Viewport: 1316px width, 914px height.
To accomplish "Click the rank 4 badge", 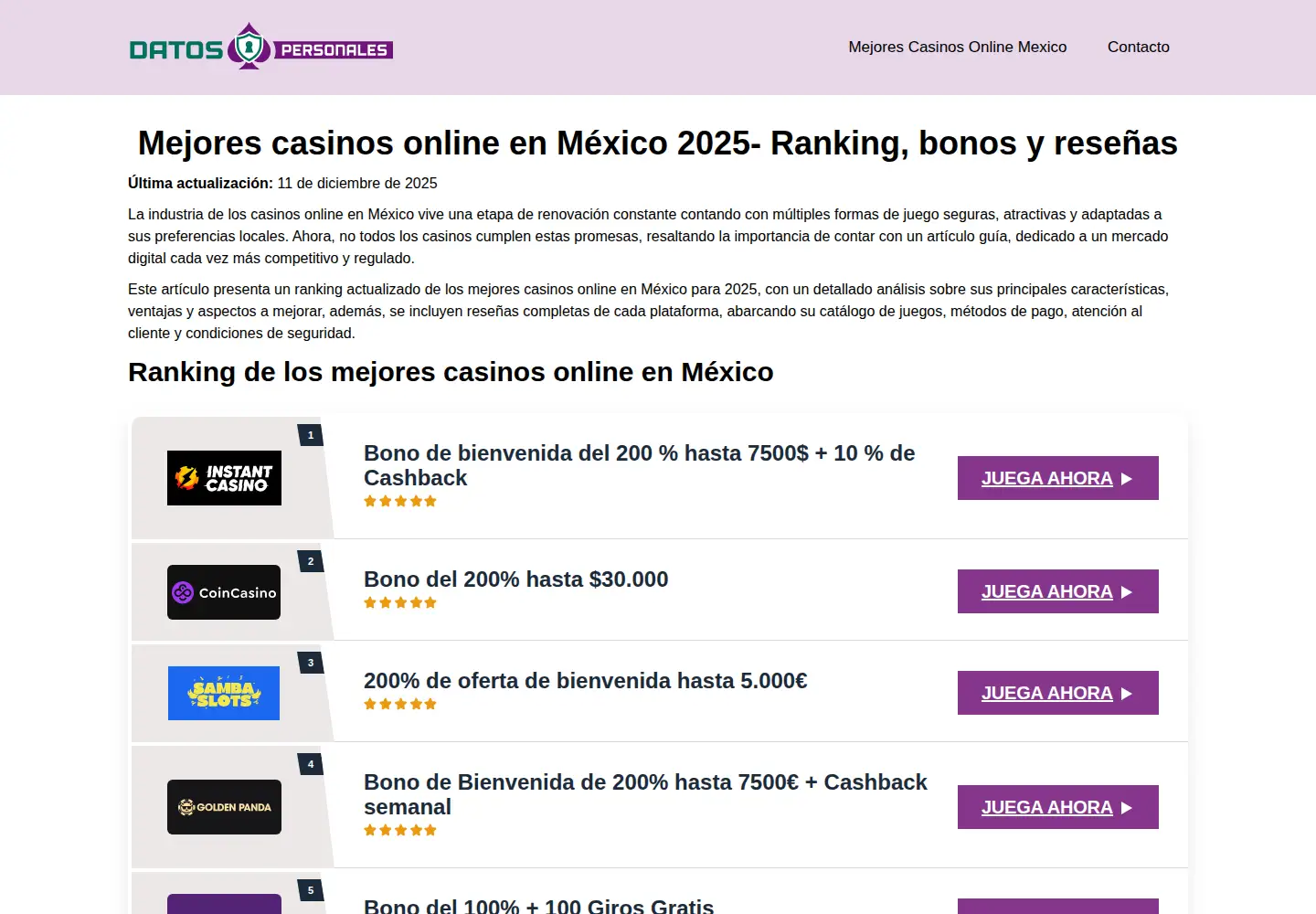I will (x=311, y=764).
